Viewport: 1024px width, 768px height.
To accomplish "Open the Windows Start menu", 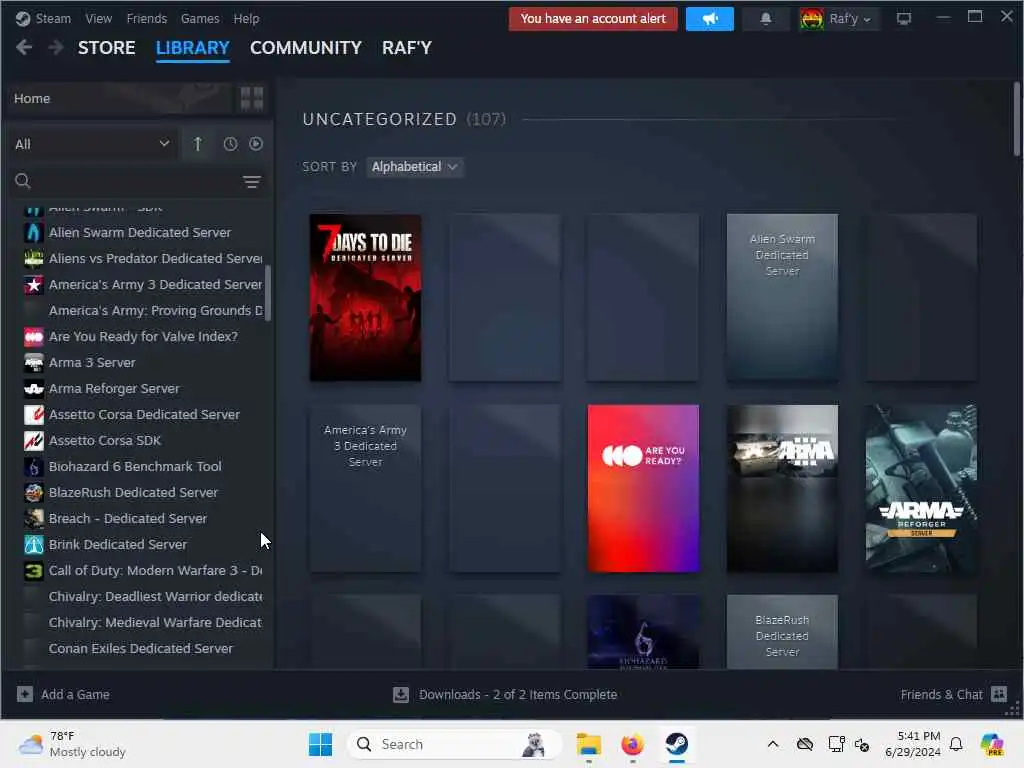I will pyautogui.click(x=320, y=744).
